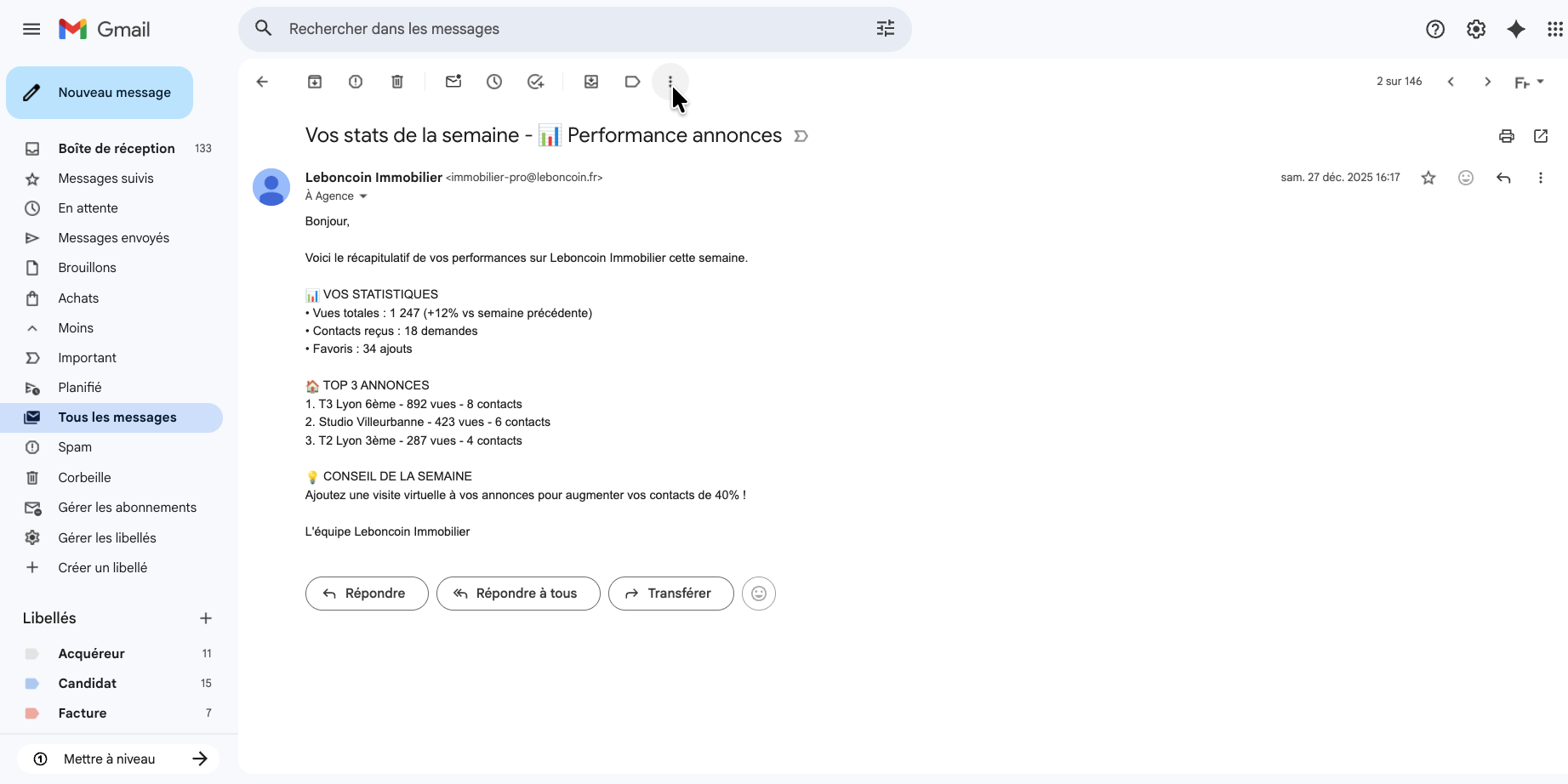Add this email to Tasks

tap(535, 82)
